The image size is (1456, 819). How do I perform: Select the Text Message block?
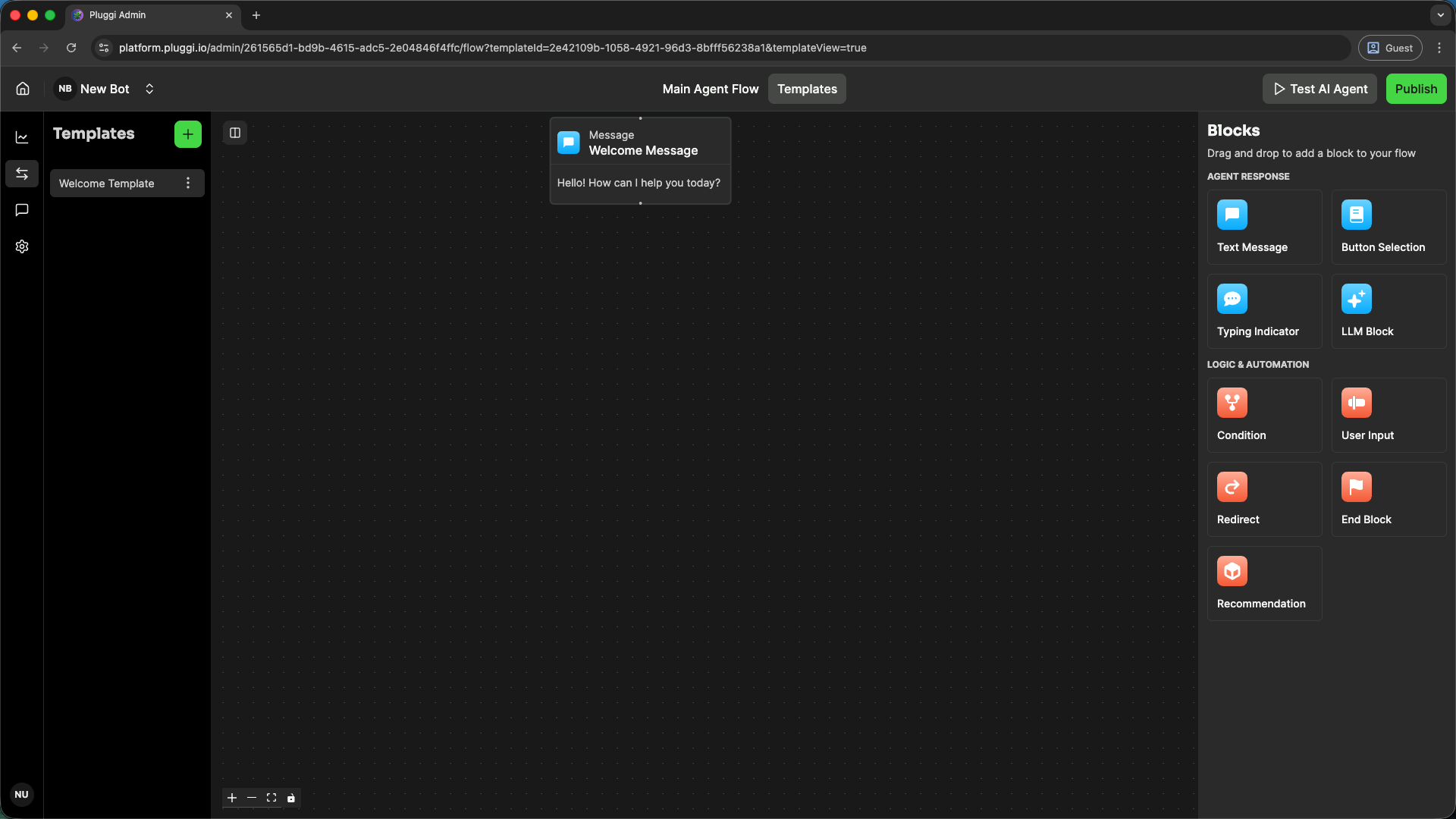(x=1263, y=227)
